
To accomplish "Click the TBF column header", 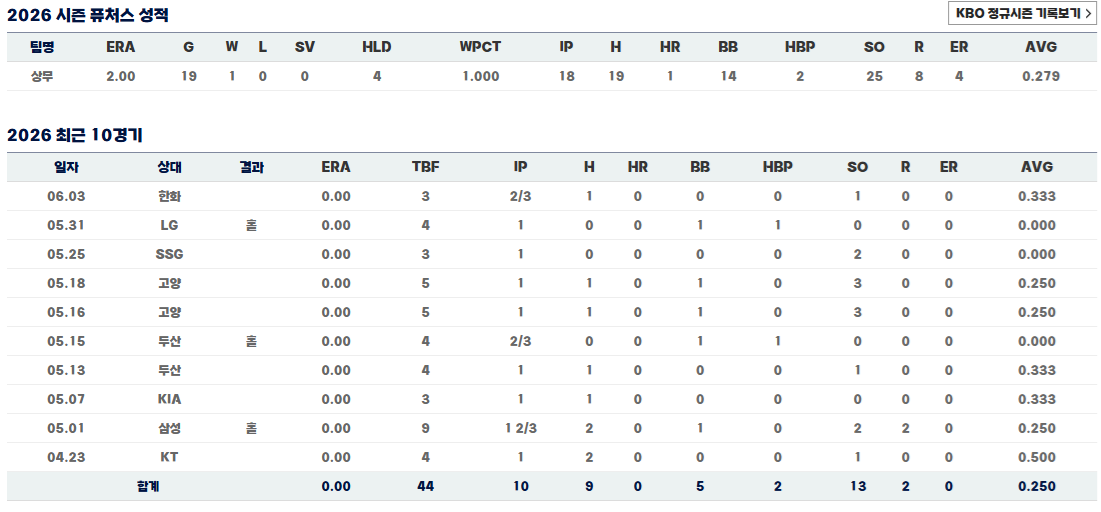I will pyautogui.click(x=426, y=167).
